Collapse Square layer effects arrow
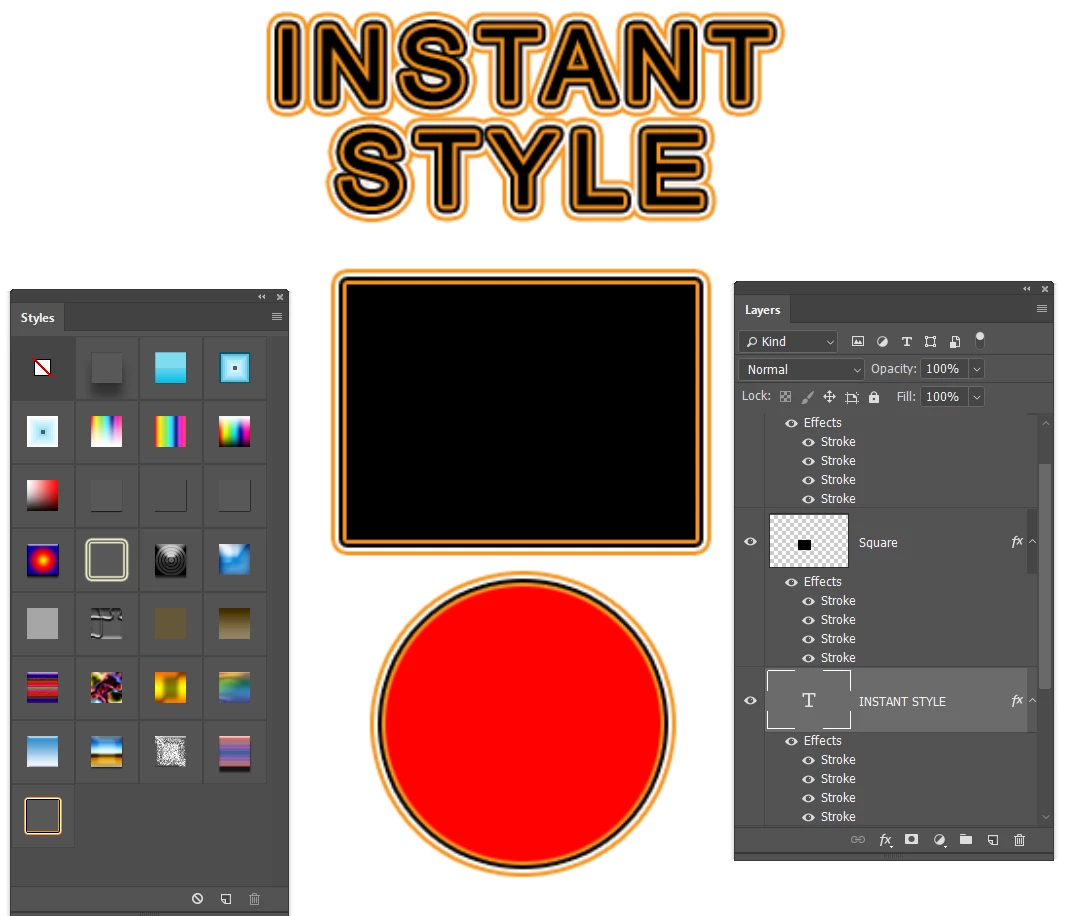Screen dimensions: 1068x916 click(x=1033, y=541)
